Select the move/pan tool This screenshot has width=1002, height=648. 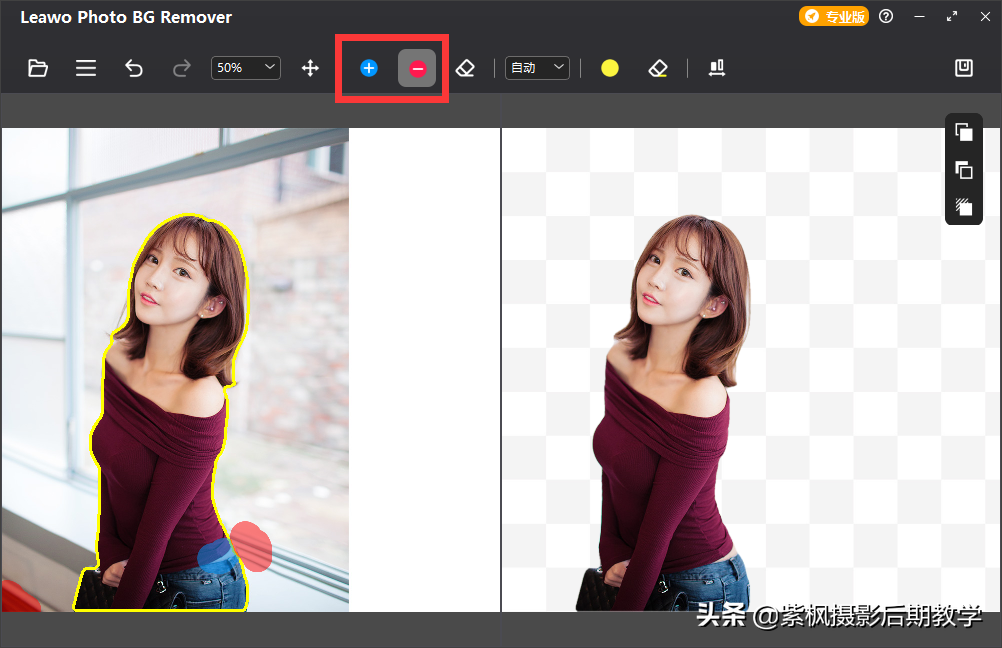click(310, 68)
